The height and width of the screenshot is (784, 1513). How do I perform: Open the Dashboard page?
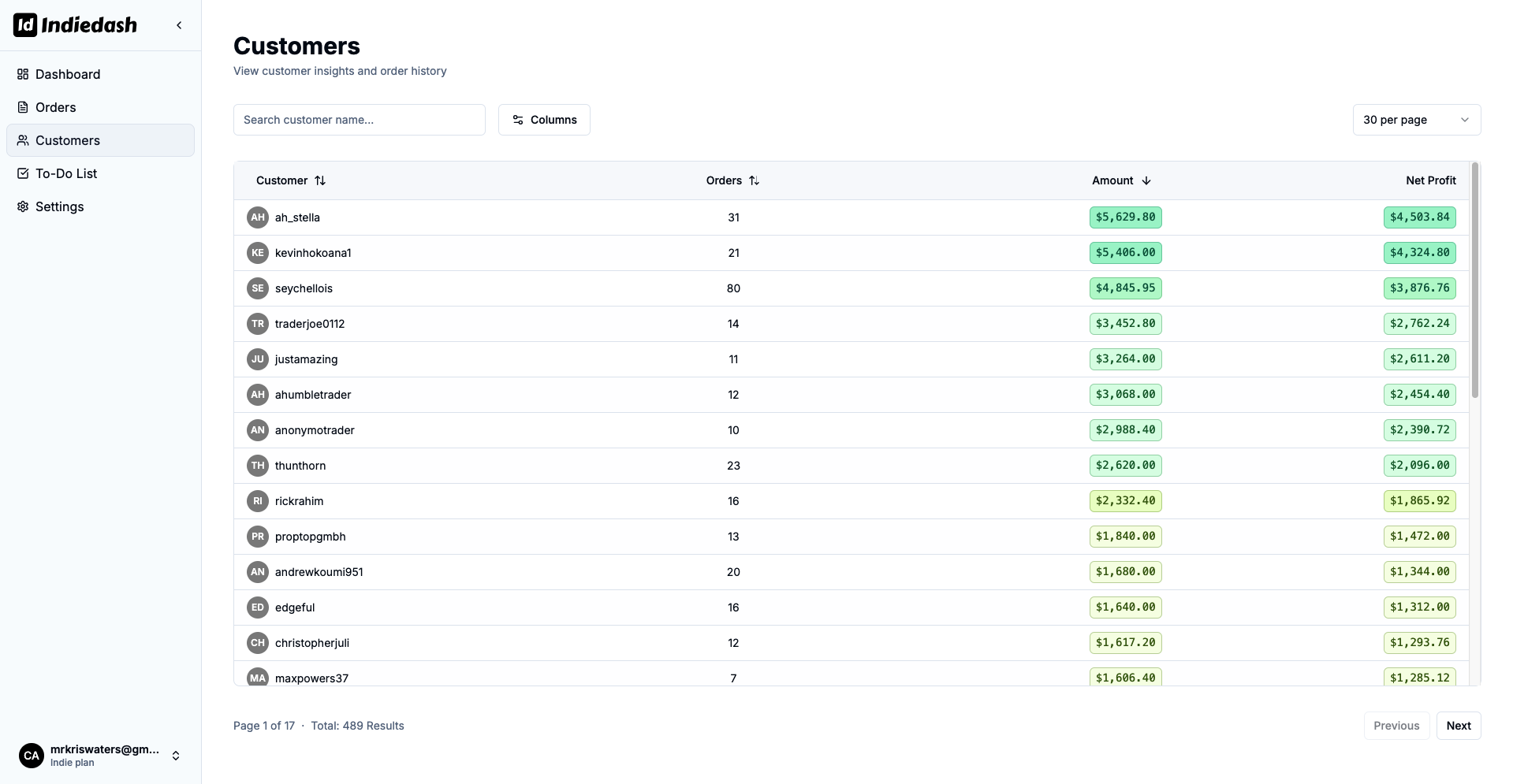(100, 74)
